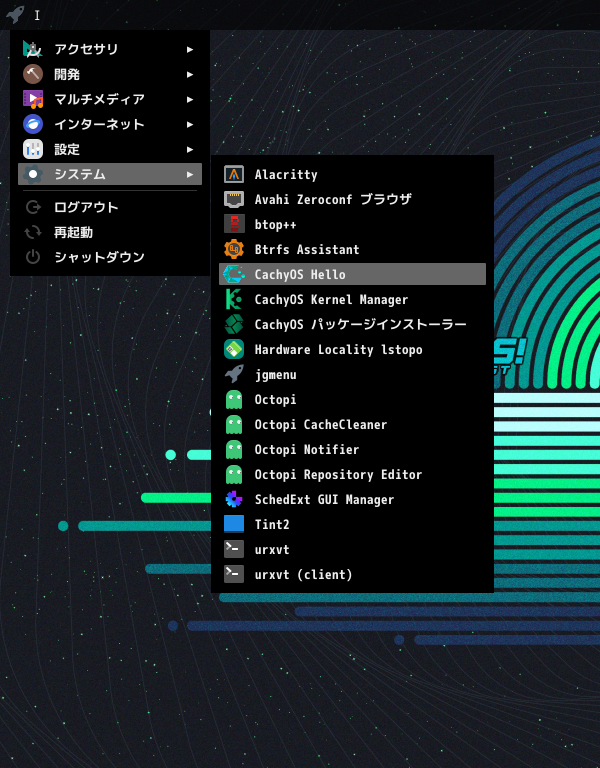Open the Octopi package manager entry
The image size is (600, 768).
click(275, 400)
